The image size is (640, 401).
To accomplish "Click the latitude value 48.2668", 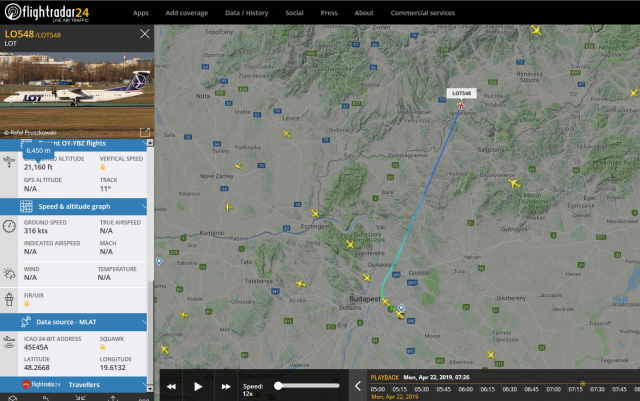I will (x=36, y=368).
